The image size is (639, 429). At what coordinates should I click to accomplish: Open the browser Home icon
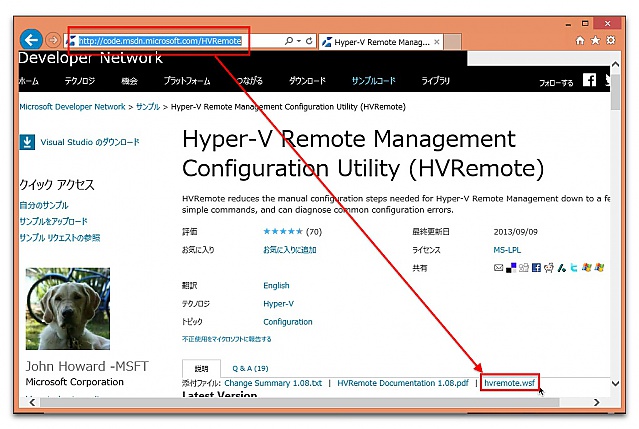click(x=580, y=40)
